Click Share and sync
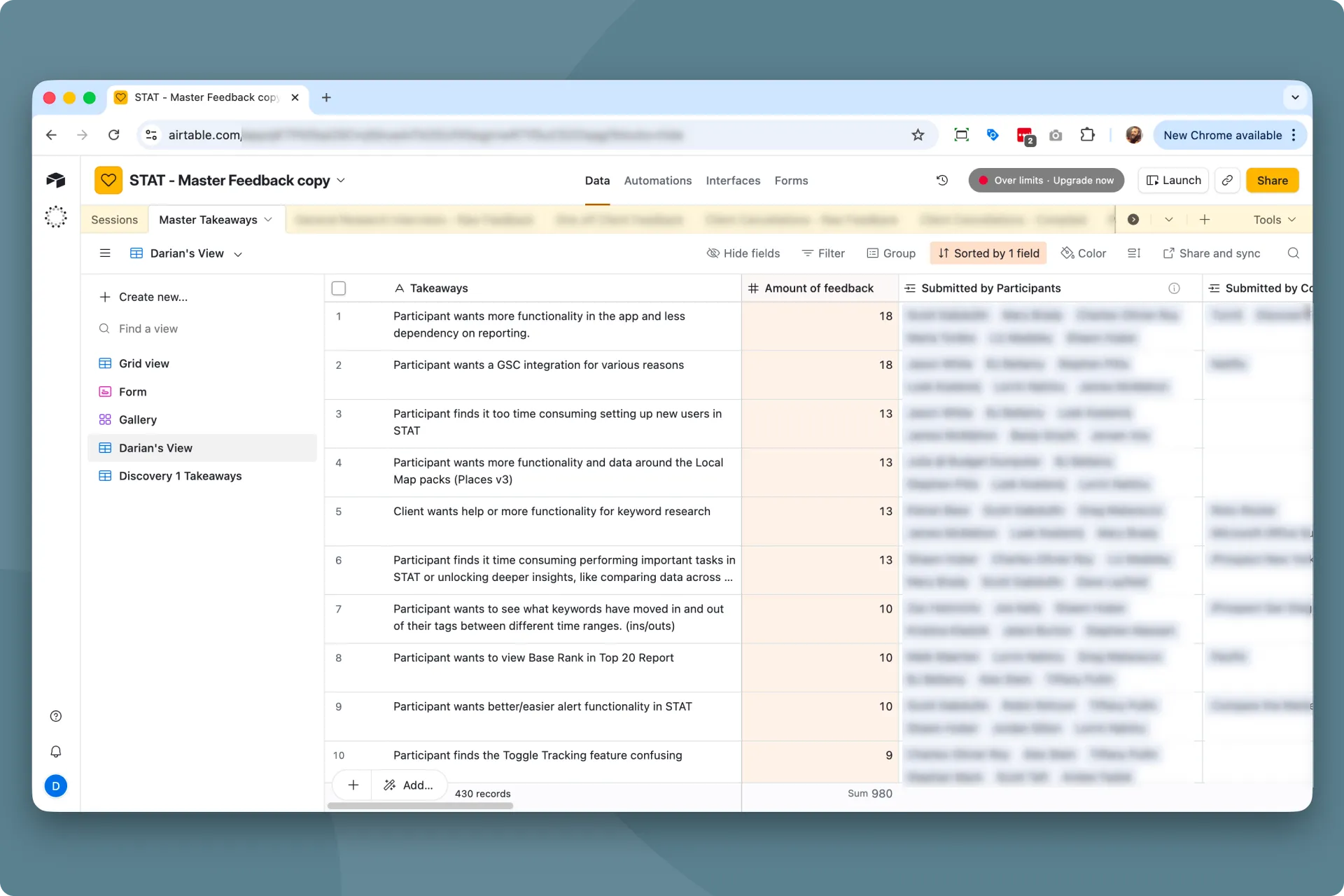The image size is (1344, 896). [x=1212, y=253]
